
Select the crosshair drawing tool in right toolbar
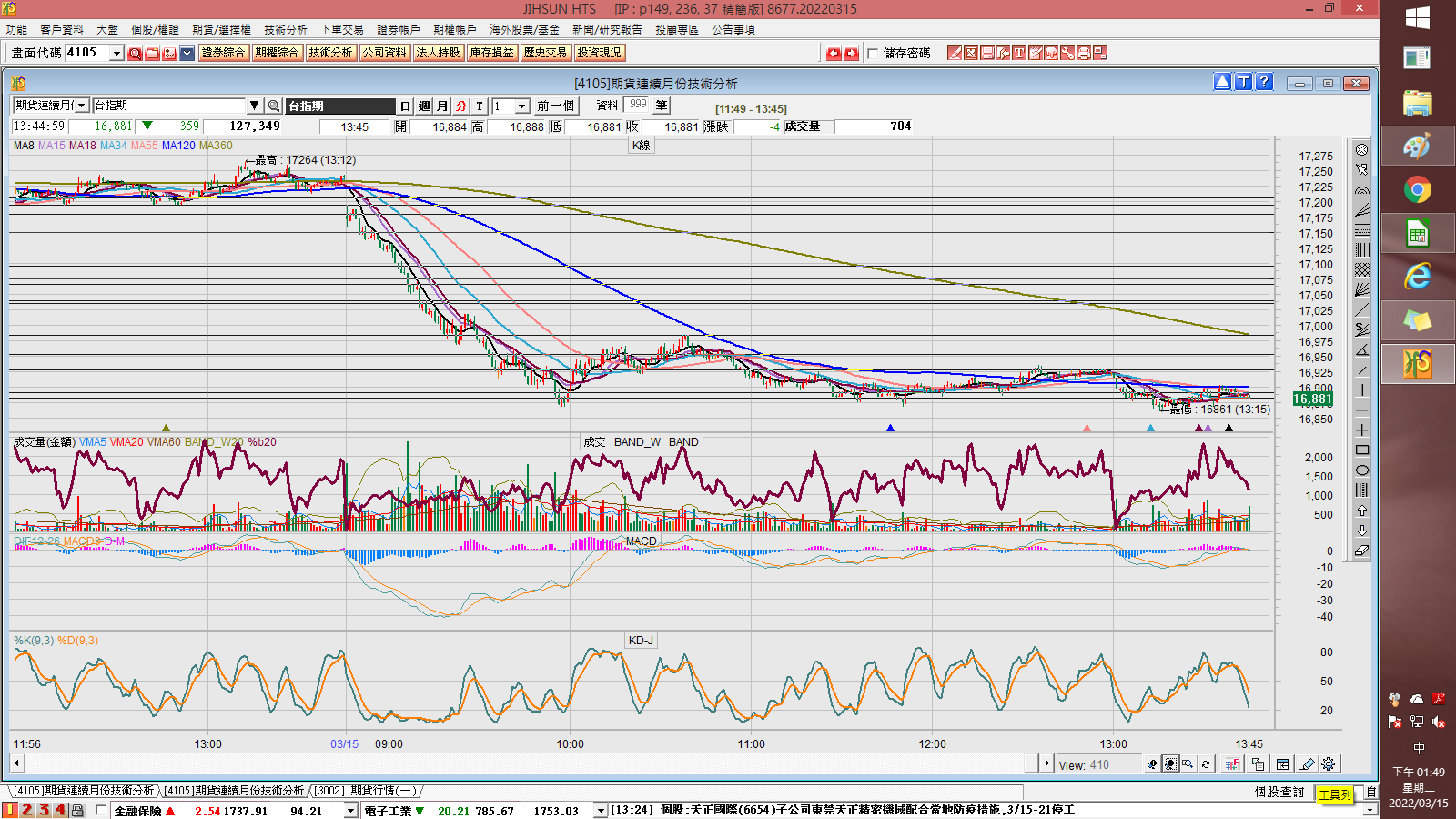point(1362,430)
